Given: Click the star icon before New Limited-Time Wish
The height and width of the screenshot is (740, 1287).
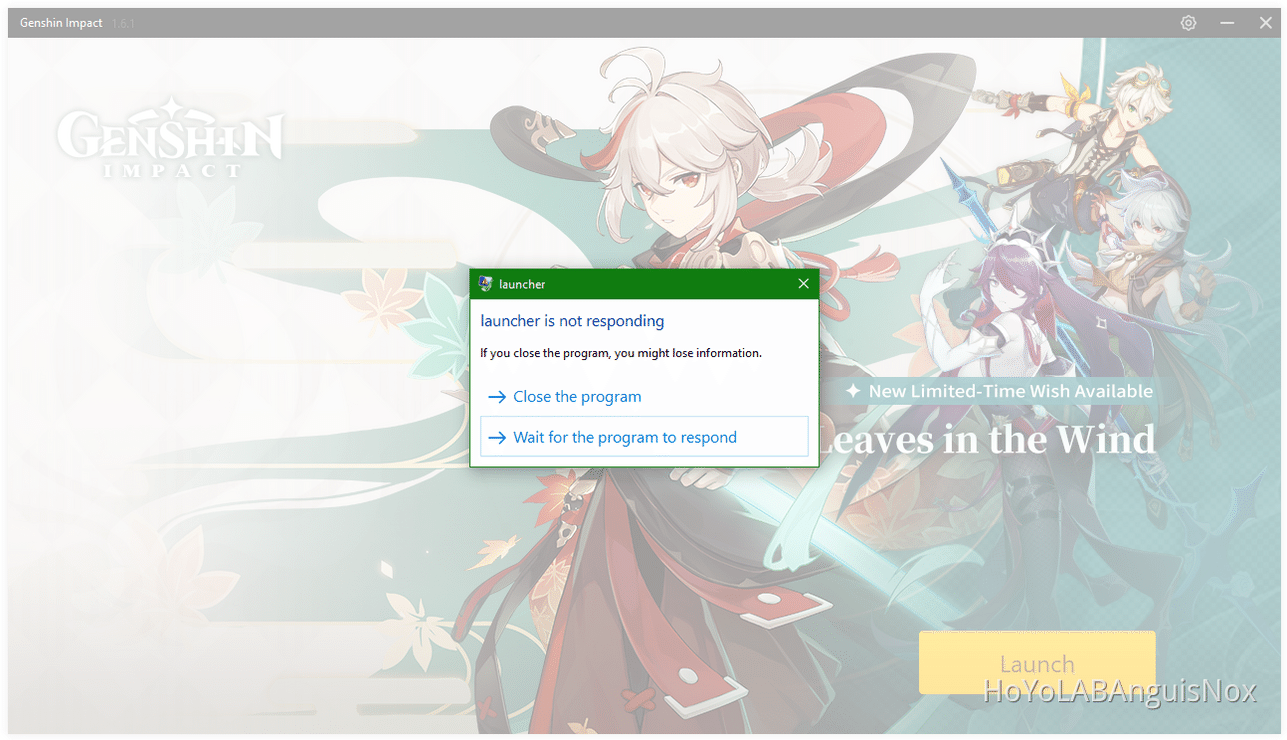Looking at the screenshot, I should click(855, 391).
